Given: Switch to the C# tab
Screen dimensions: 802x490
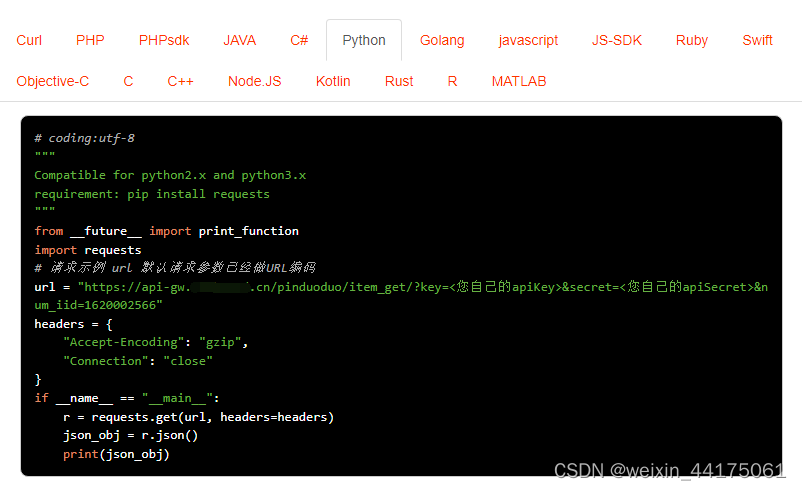Looking at the screenshot, I should tap(299, 40).
